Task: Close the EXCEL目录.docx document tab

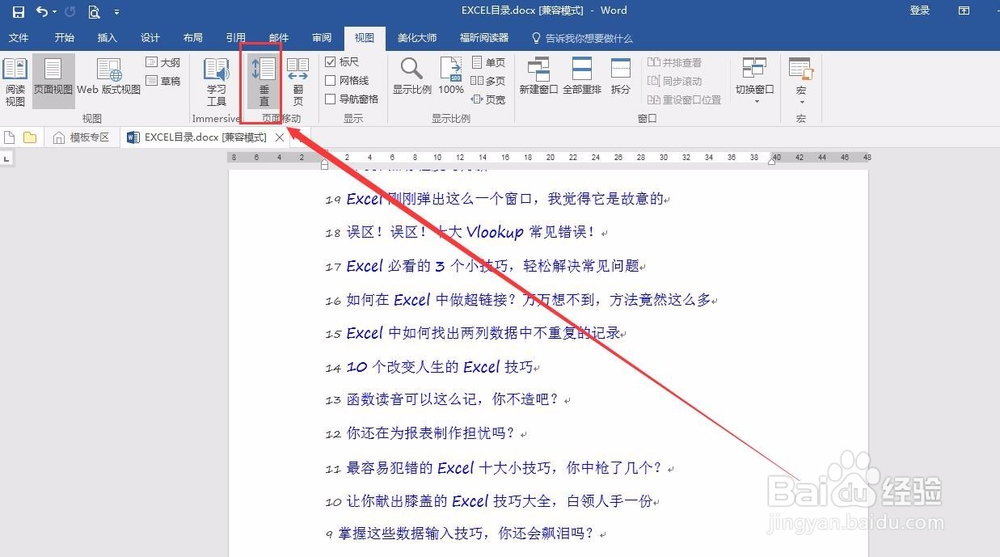Action: pos(279,137)
